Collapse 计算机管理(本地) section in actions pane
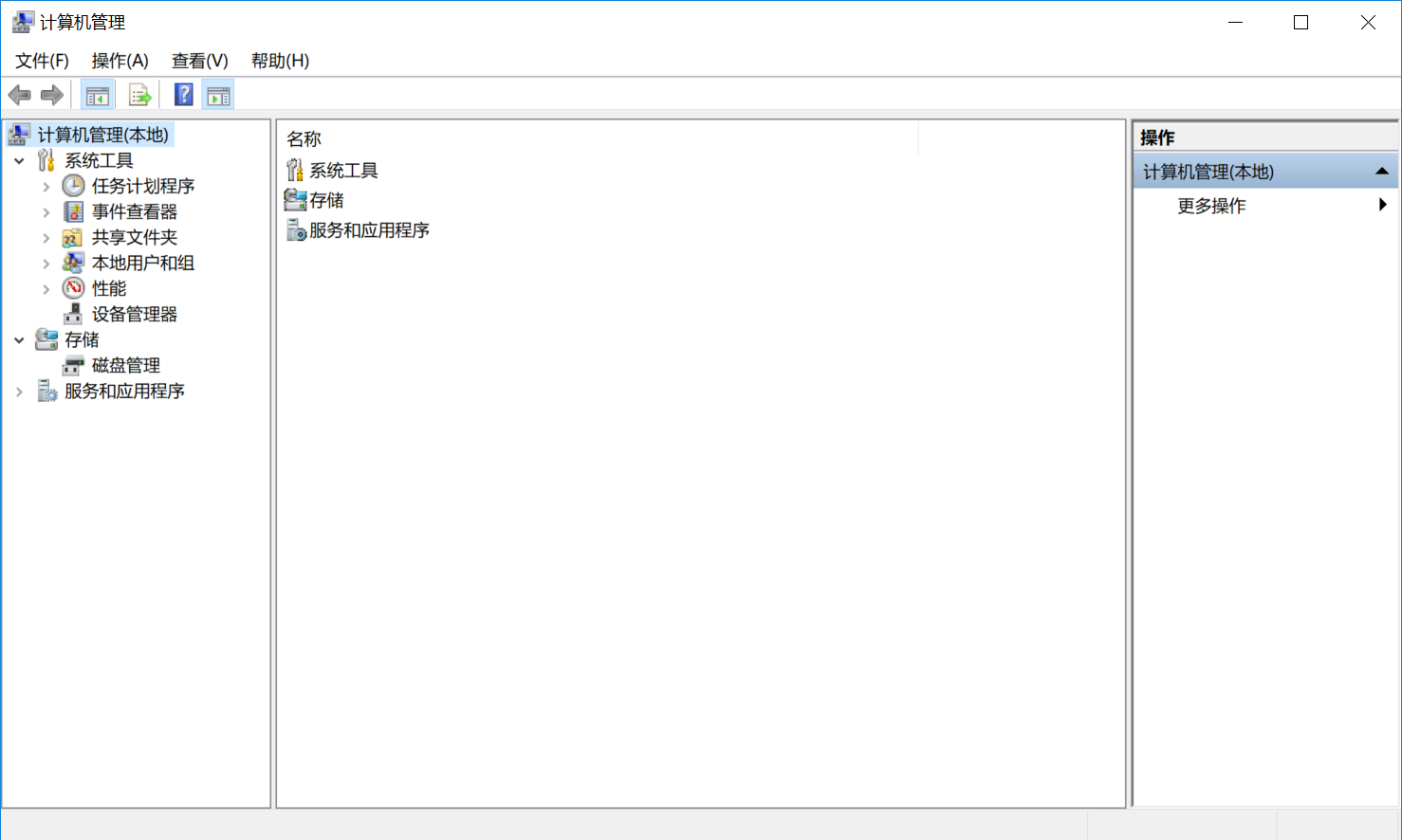The height and width of the screenshot is (840, 1402). coord(1381,172)
